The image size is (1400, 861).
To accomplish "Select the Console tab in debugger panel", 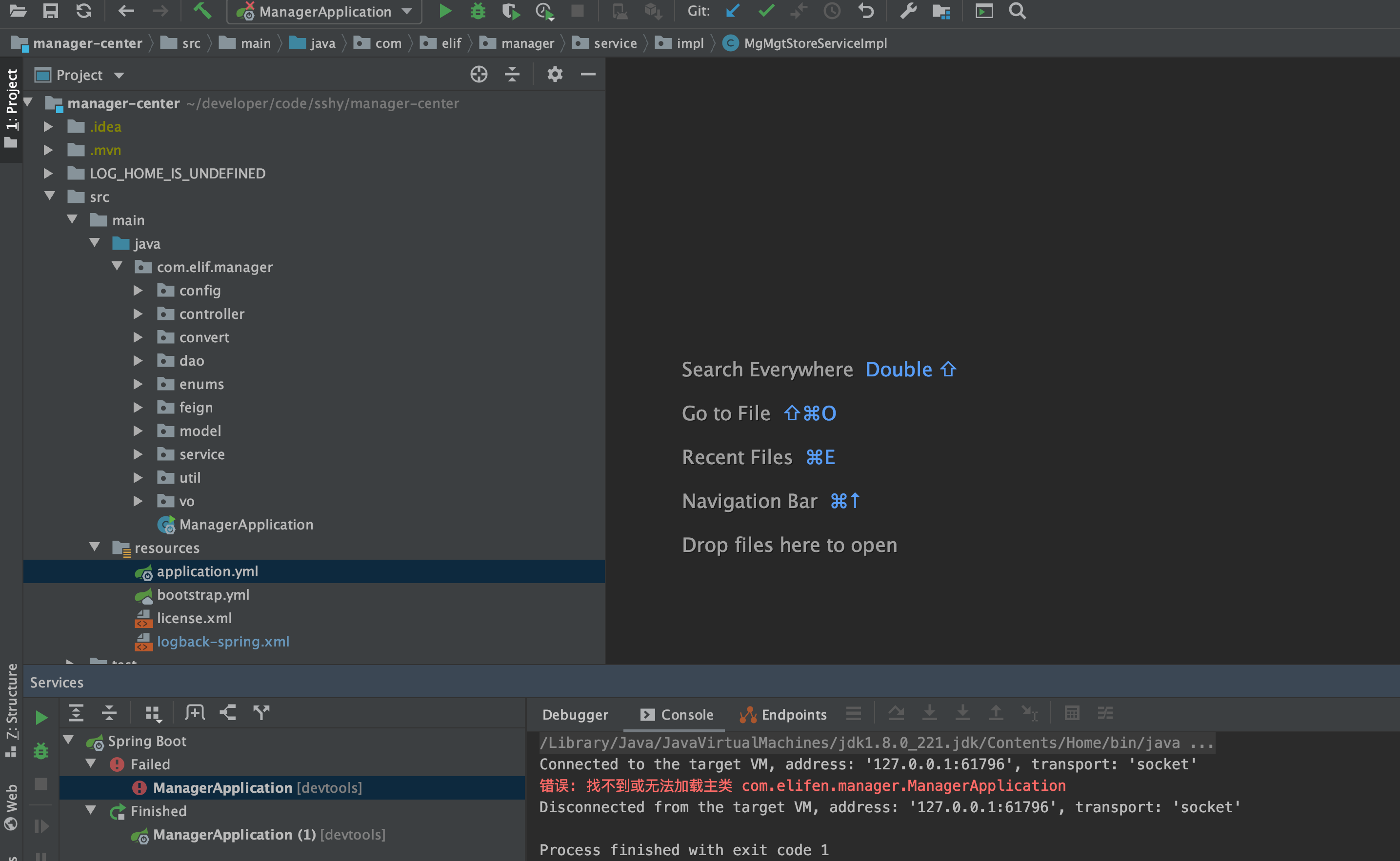I will click(678, 714).
